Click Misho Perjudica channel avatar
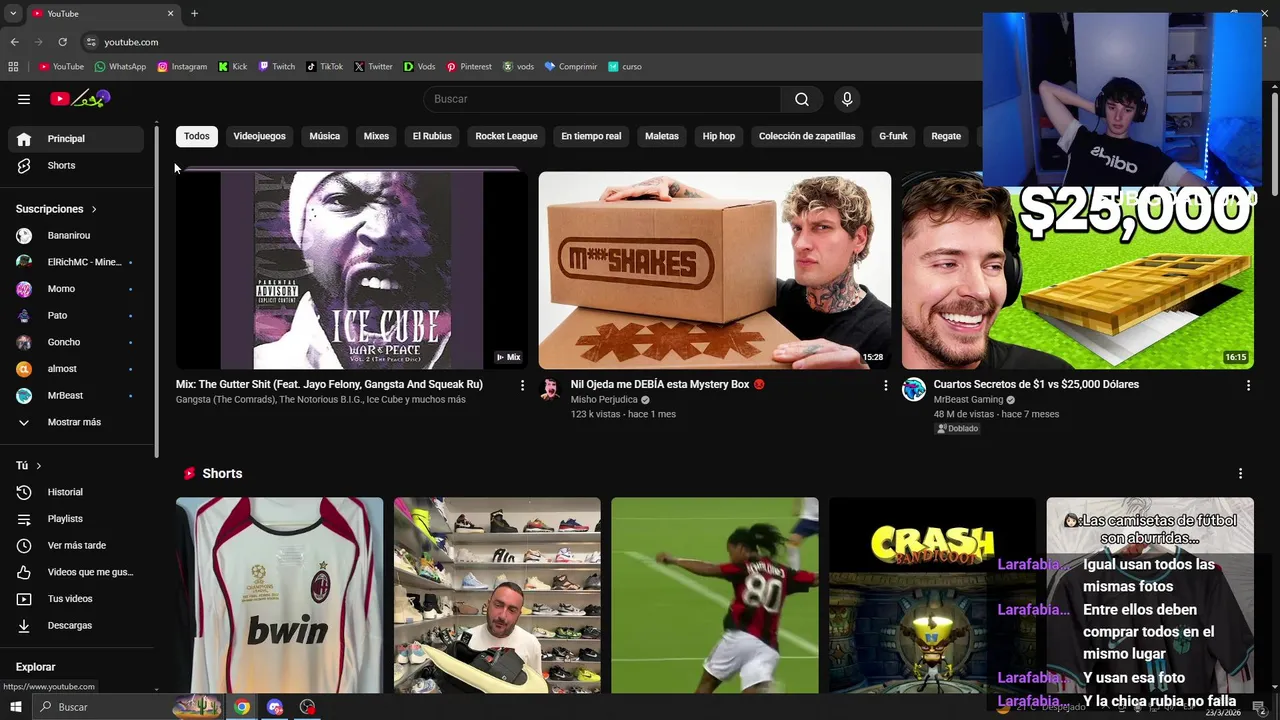 pos(550,389)
